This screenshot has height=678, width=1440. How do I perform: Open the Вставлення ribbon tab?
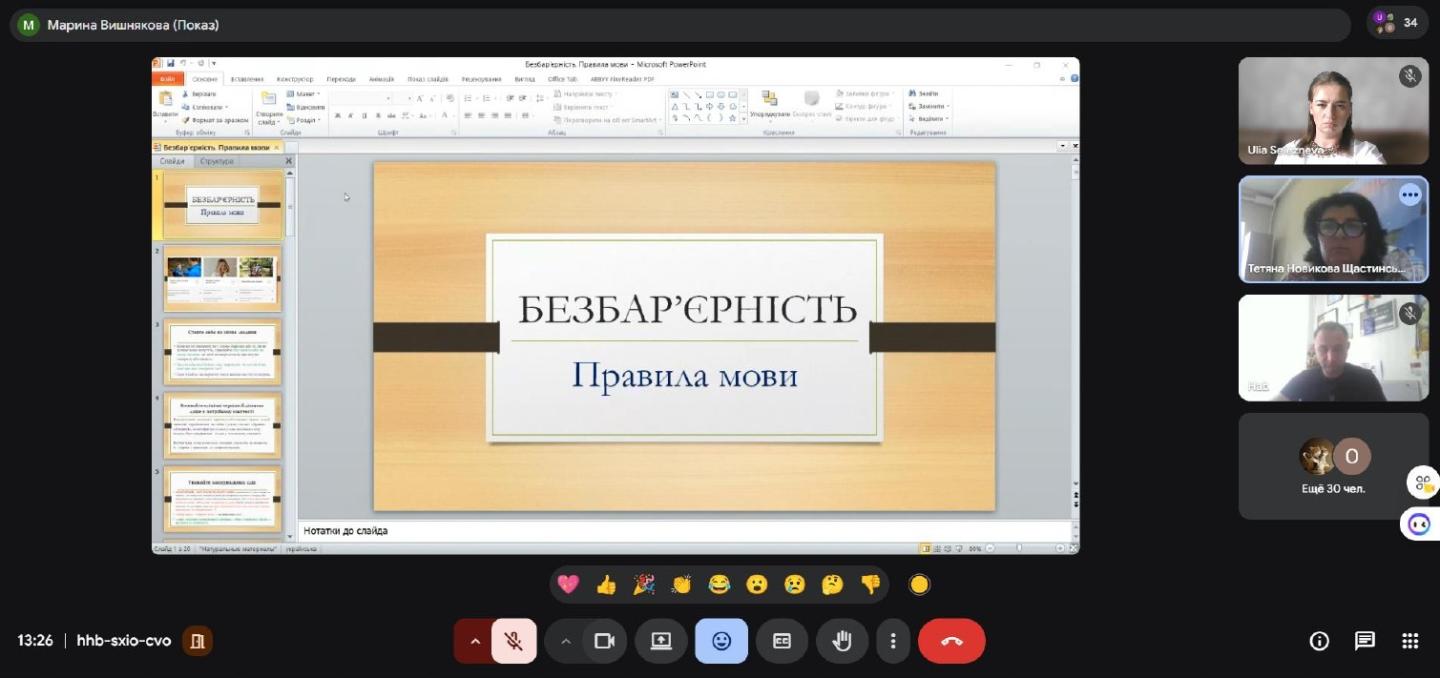click(x=247, y=79)
